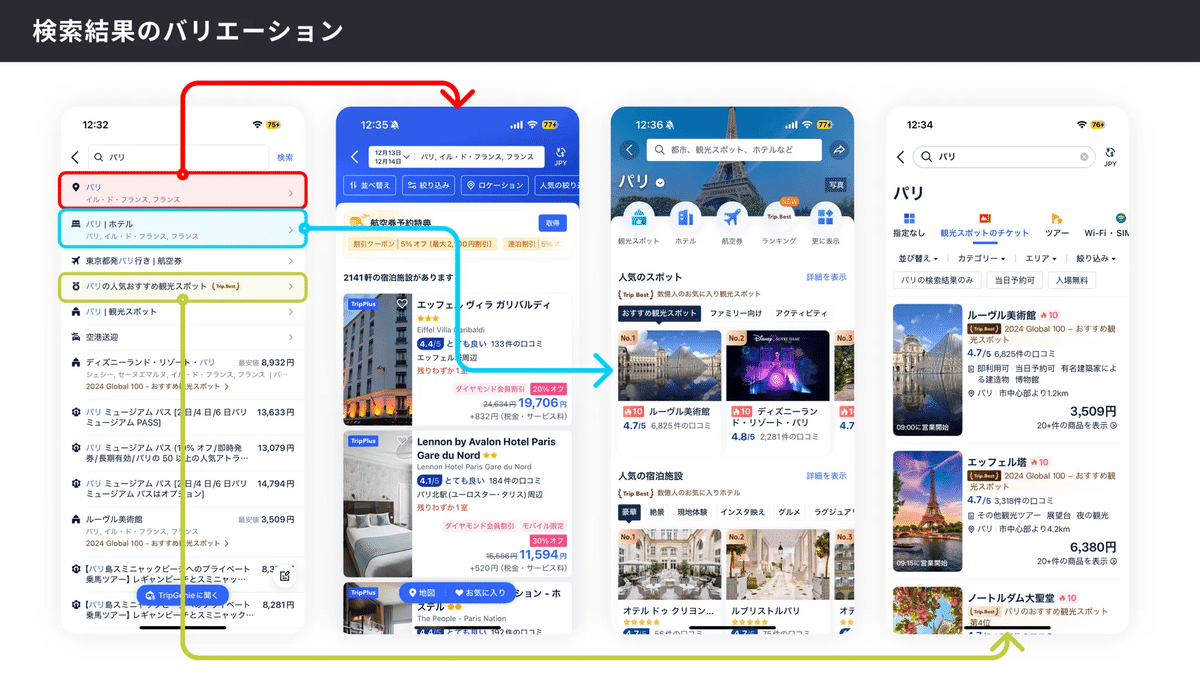The image size is (1200, 674).
Task: Tap お気に入り floating button
Action: pos(480,593)
